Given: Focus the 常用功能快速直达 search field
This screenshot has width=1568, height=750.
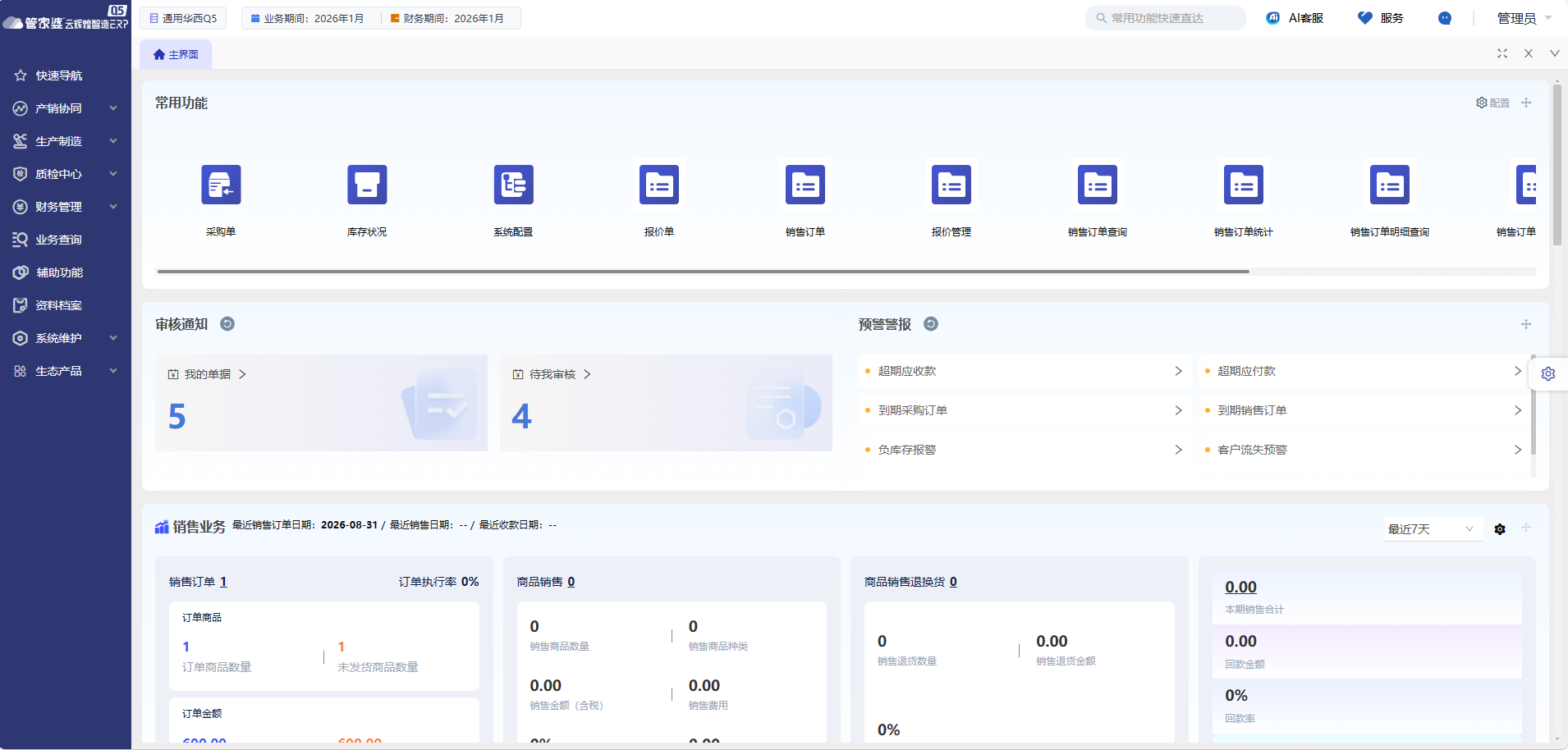Looking at the screenshot, I should point(1166,18).
